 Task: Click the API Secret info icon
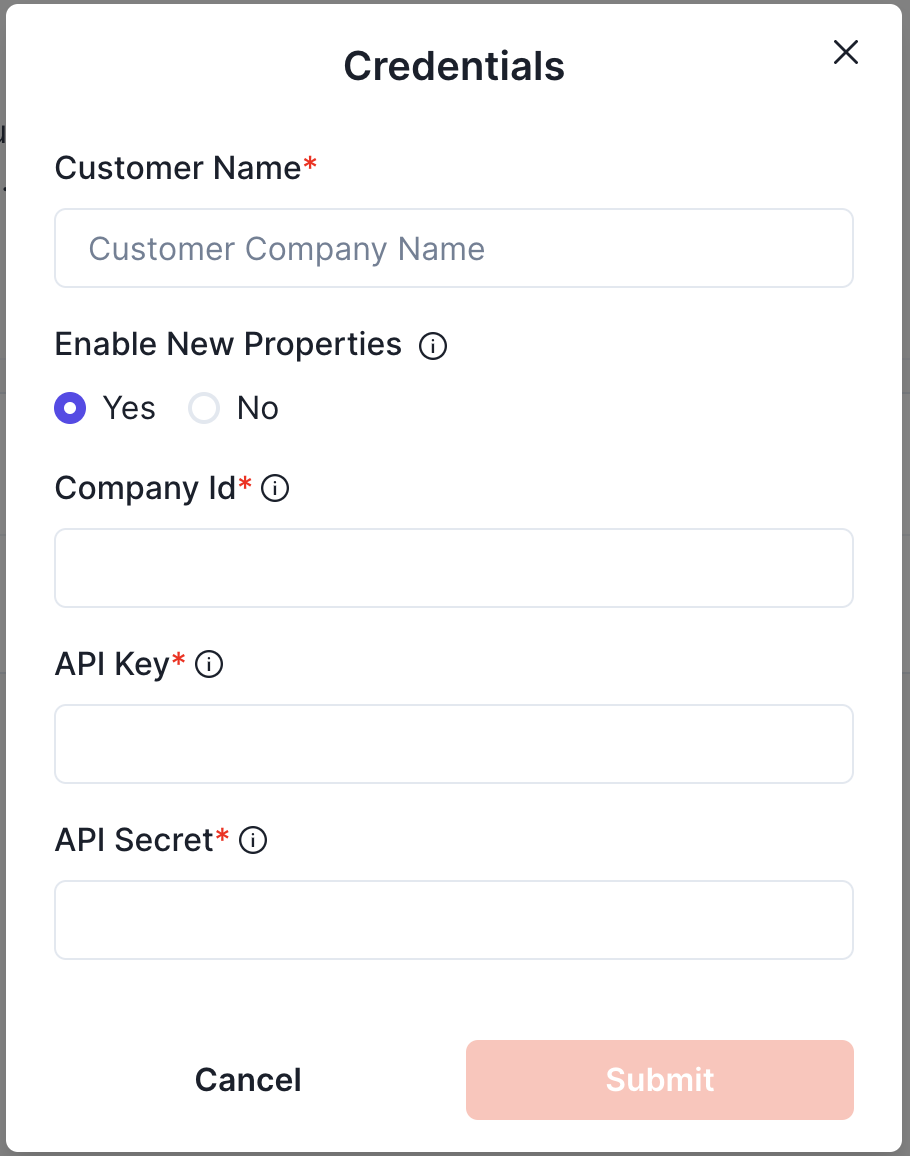point(254,840)
